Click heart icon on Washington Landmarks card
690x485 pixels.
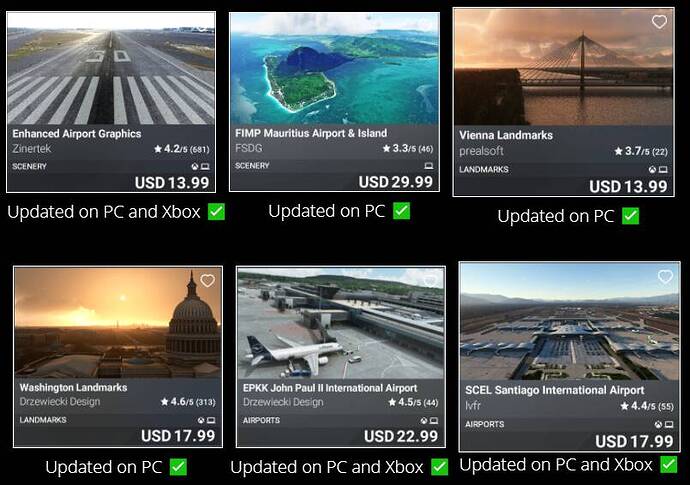pyautogui.click(x=207, y=280)
